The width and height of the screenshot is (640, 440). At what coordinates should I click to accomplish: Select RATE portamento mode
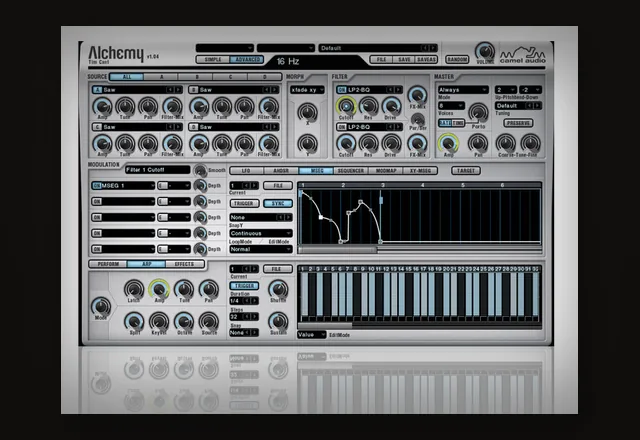click(444, 123)
